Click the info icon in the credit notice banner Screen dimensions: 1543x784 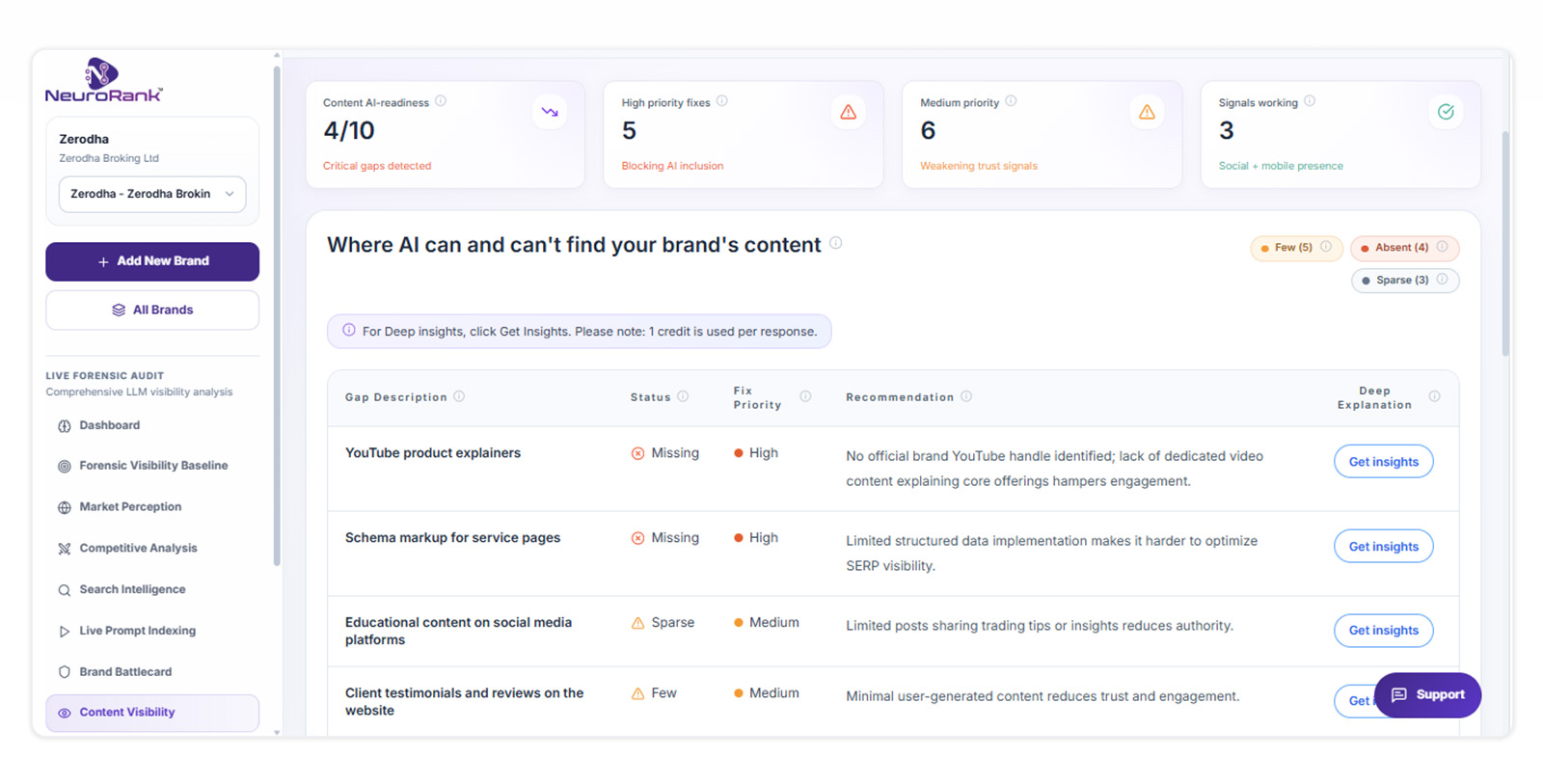349,330
